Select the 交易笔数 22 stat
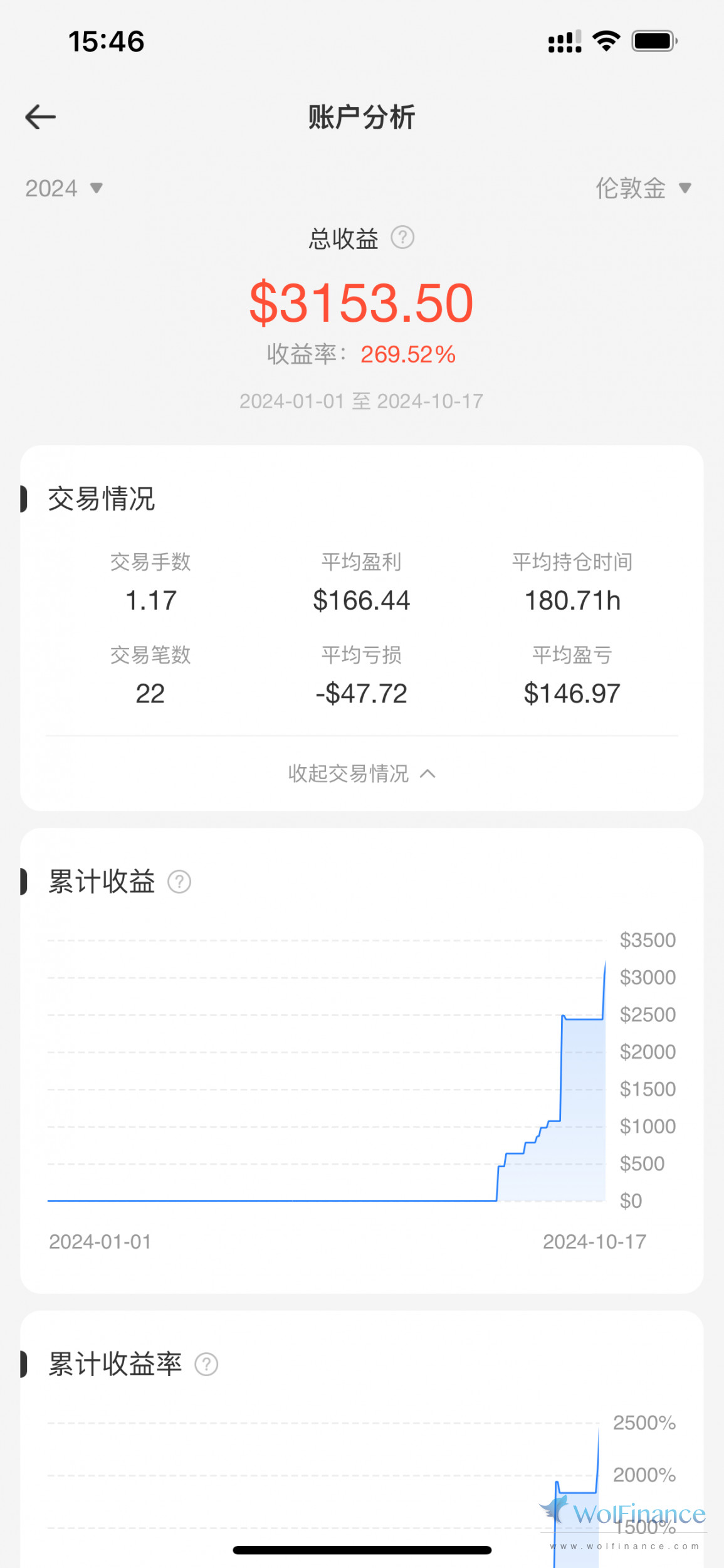 (x=150, y=693)
